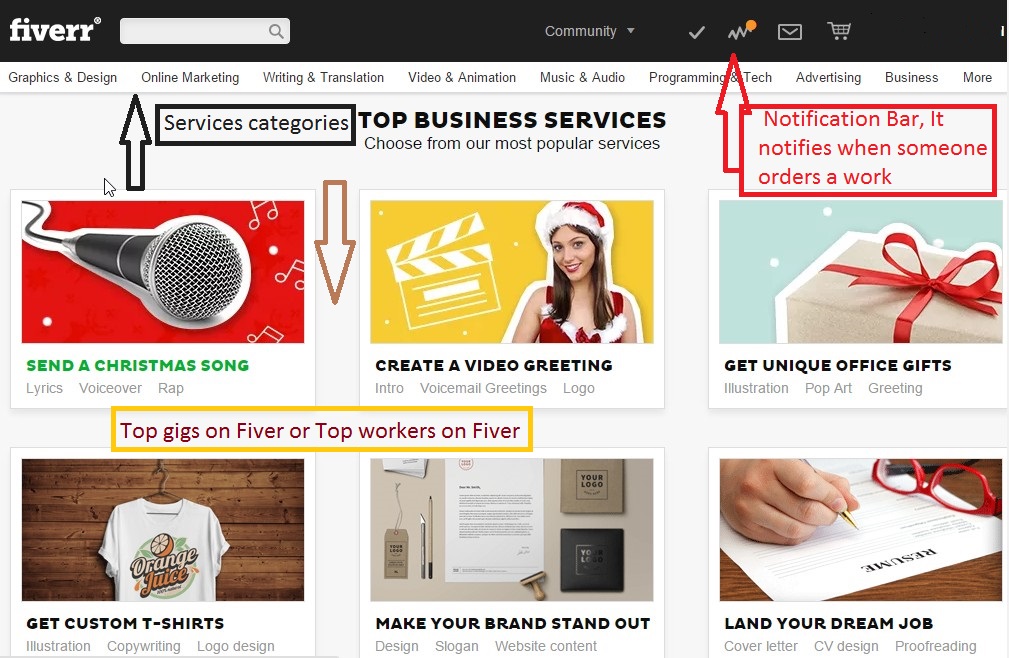Click the Copywriting link
The image size is (1009, 658).
[x=143, y=646]
